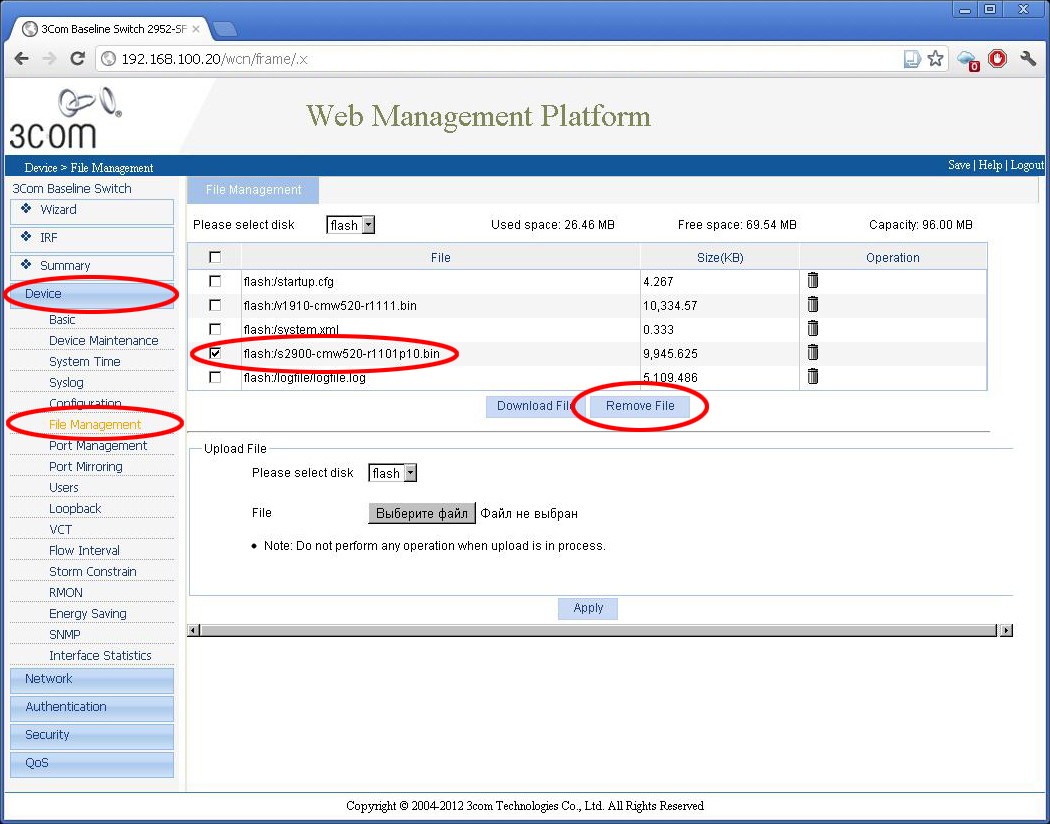The height and width of the screenshot is (824, 1050).
Task: Open Port Mirroring settings
Action: [x=86, y=467]
